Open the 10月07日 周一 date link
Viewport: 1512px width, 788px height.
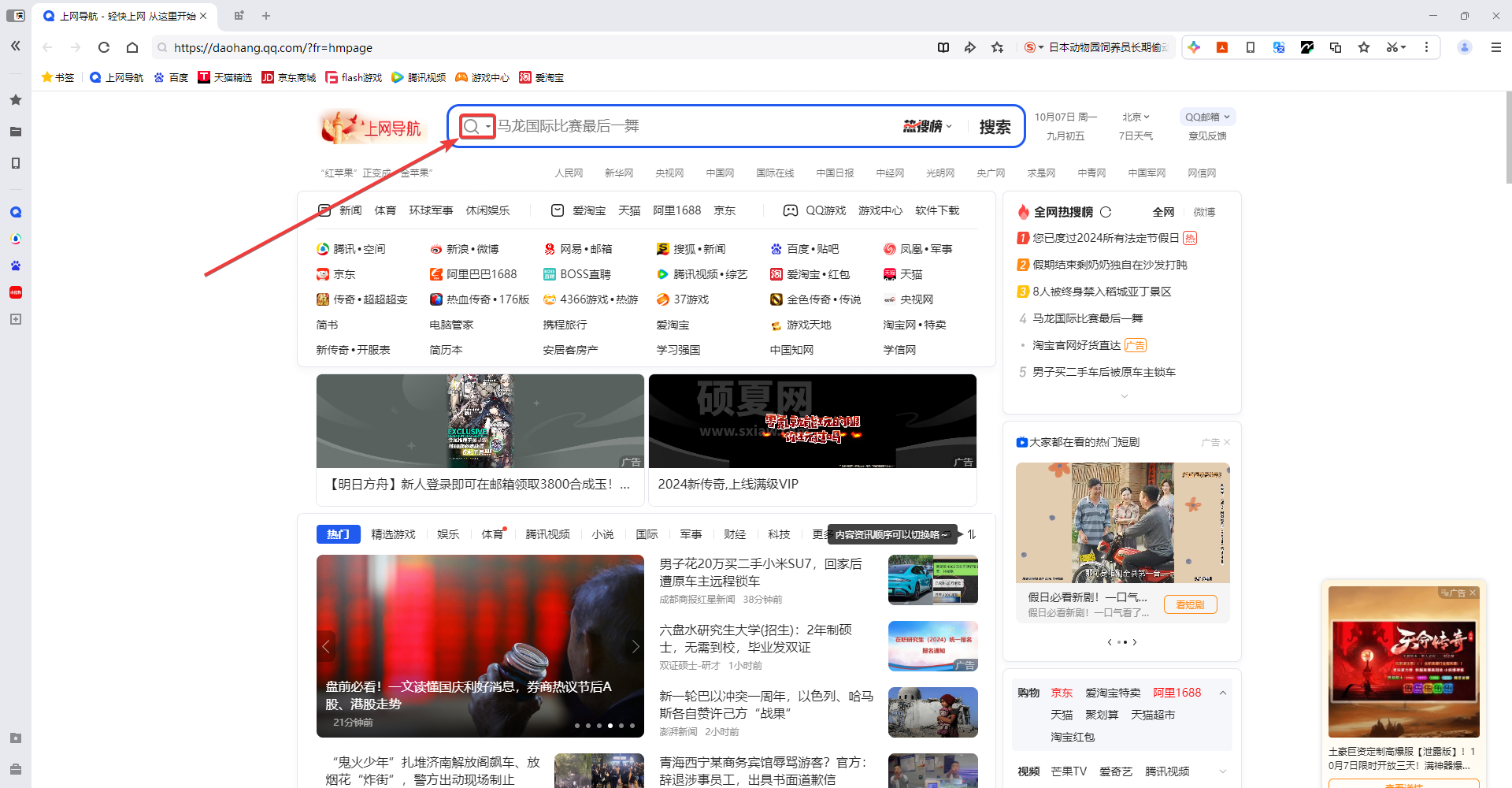(1065, 117)
